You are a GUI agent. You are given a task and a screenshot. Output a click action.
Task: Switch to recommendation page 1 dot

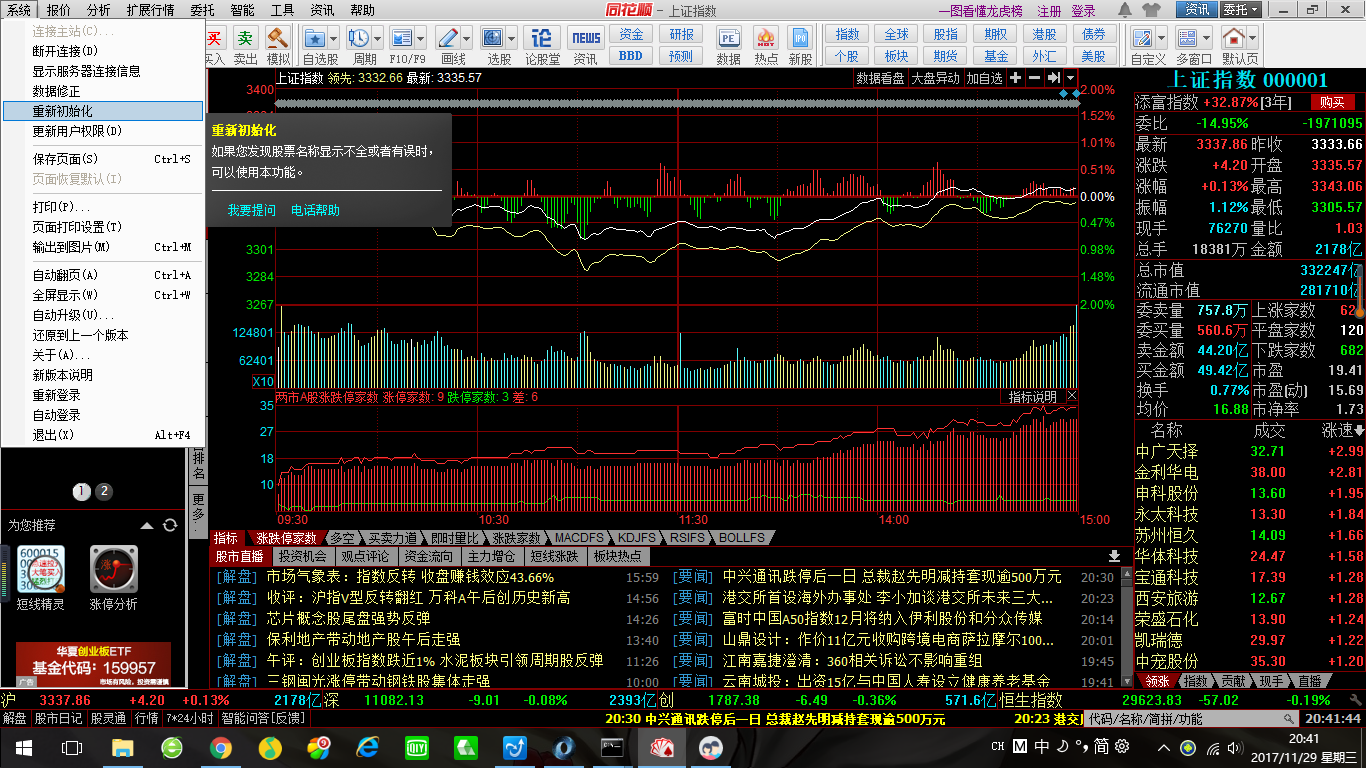click(82, 491)
